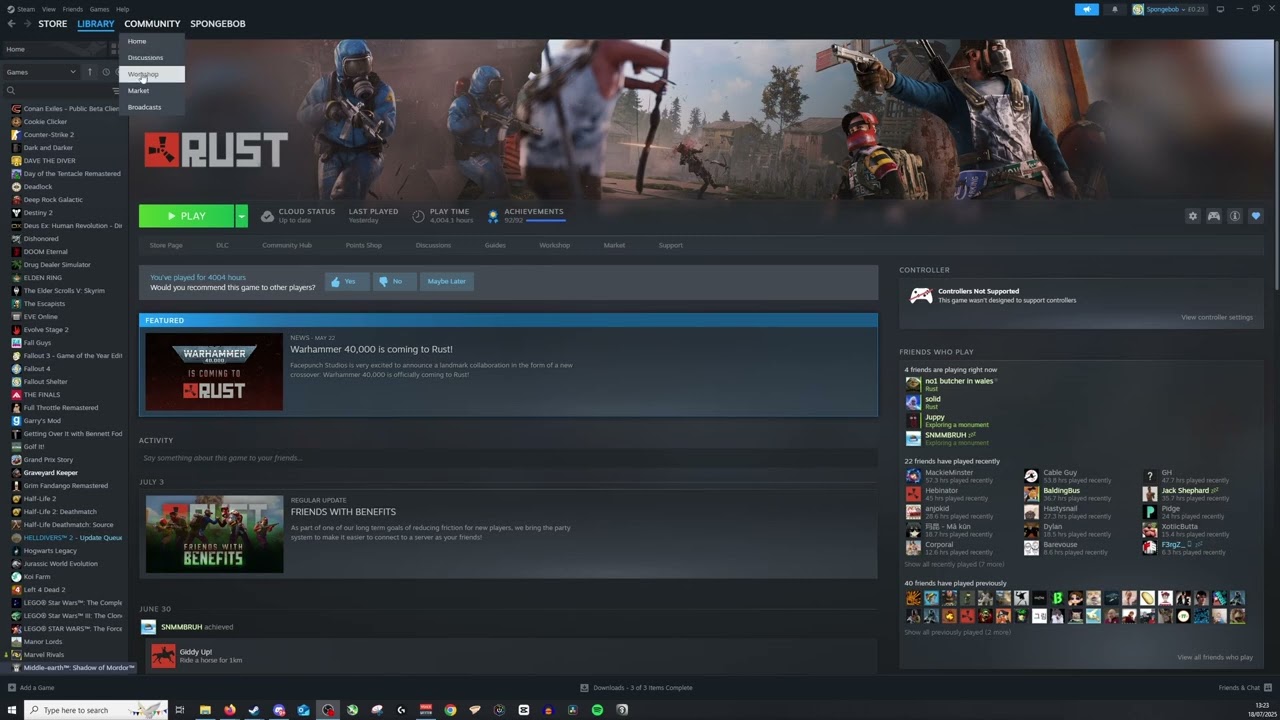The width and height of the screenshot is (1280, 720).
Task: Click the thumbs-down No recommendation
Action: pyautogui.click(x=392, y=282)
